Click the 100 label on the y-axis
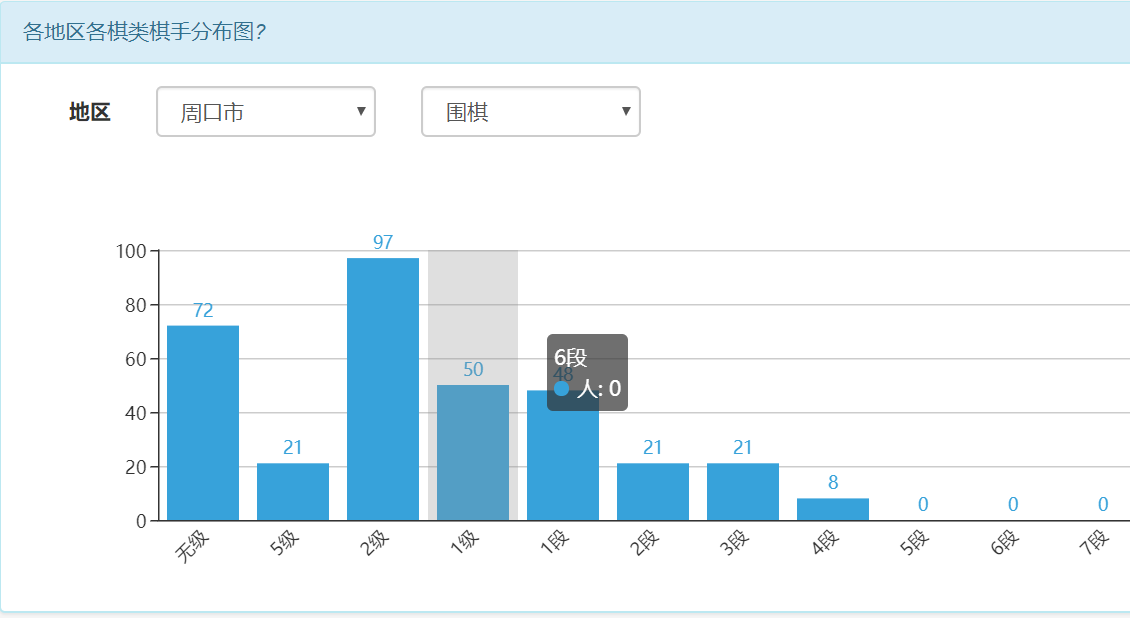This screenshot has width=1130, height=618. pos(131,250)
